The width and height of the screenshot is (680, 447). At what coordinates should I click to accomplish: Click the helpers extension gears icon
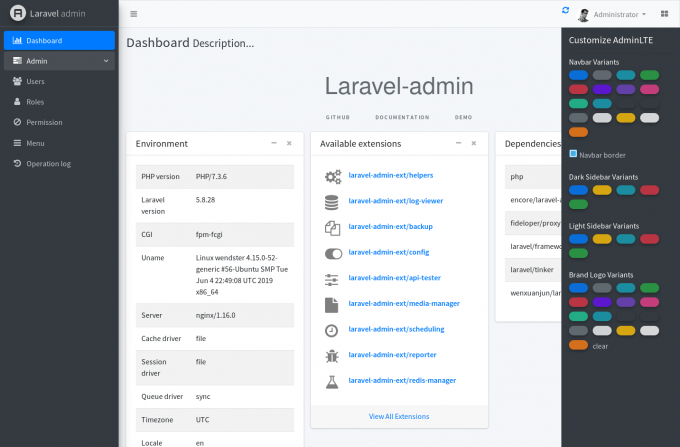333,176
